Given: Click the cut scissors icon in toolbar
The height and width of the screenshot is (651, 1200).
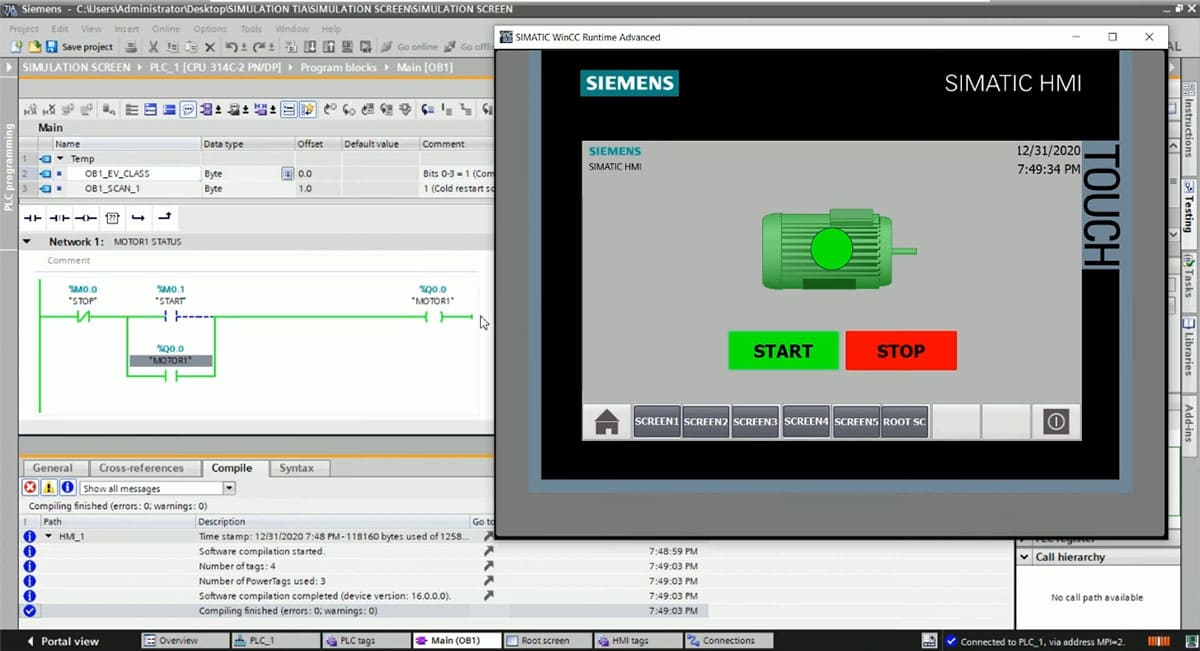Looking at the screenshot, I should (154, 47).
